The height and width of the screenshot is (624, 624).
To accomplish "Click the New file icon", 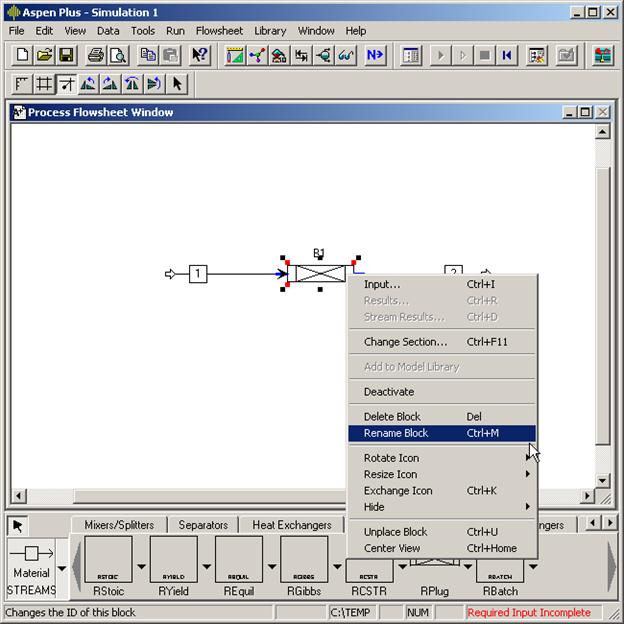I will 22,56.
